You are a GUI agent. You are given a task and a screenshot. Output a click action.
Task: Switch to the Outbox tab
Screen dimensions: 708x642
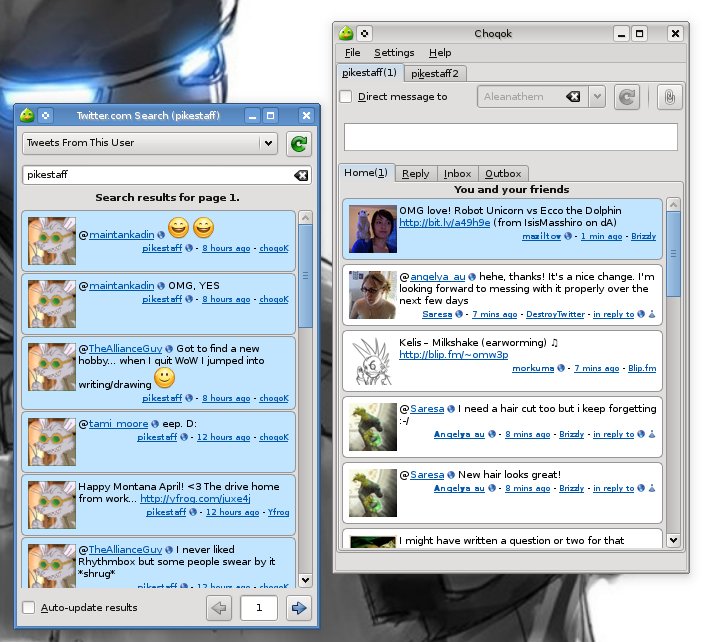coord(503,174)
